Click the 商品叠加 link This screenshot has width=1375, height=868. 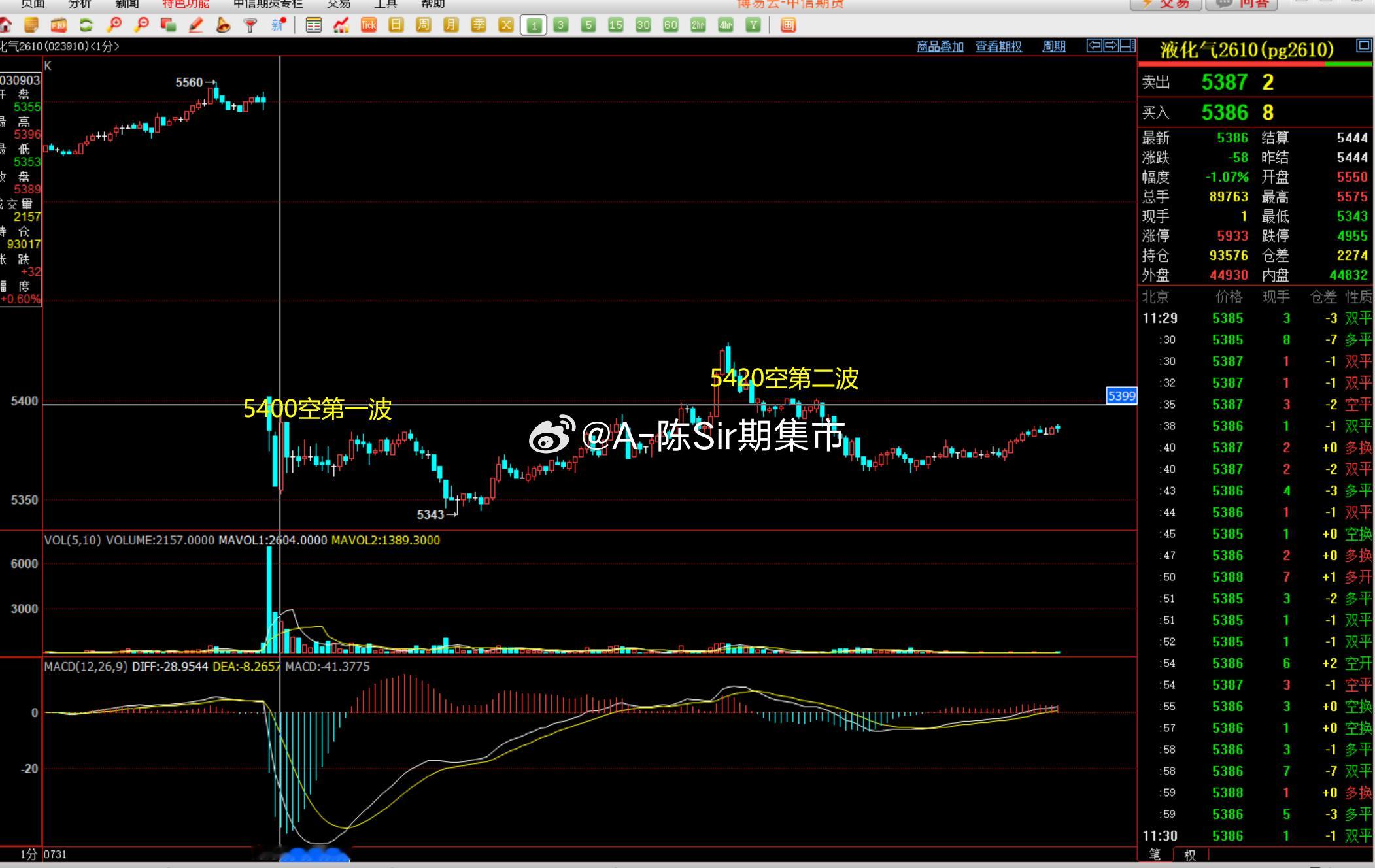point(940,46)
